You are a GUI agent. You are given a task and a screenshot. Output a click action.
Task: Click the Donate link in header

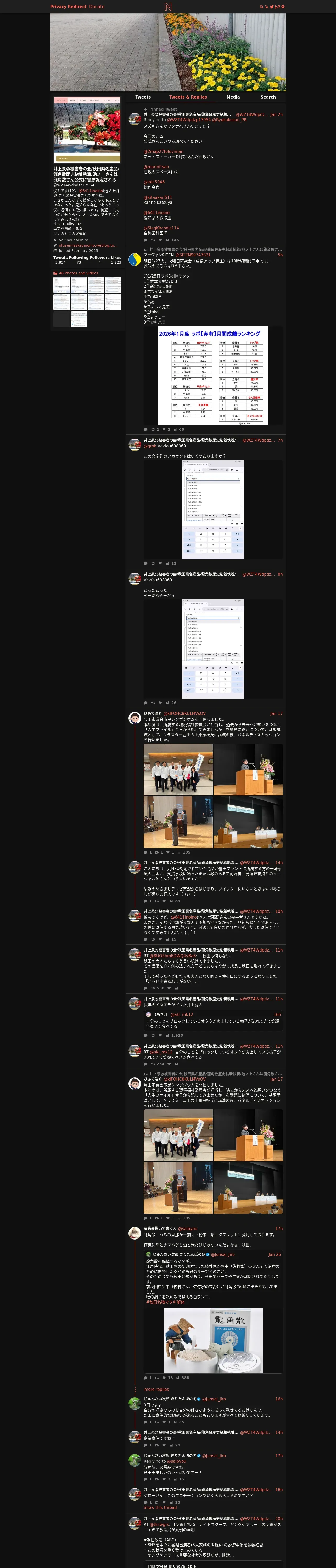(97, 7)
